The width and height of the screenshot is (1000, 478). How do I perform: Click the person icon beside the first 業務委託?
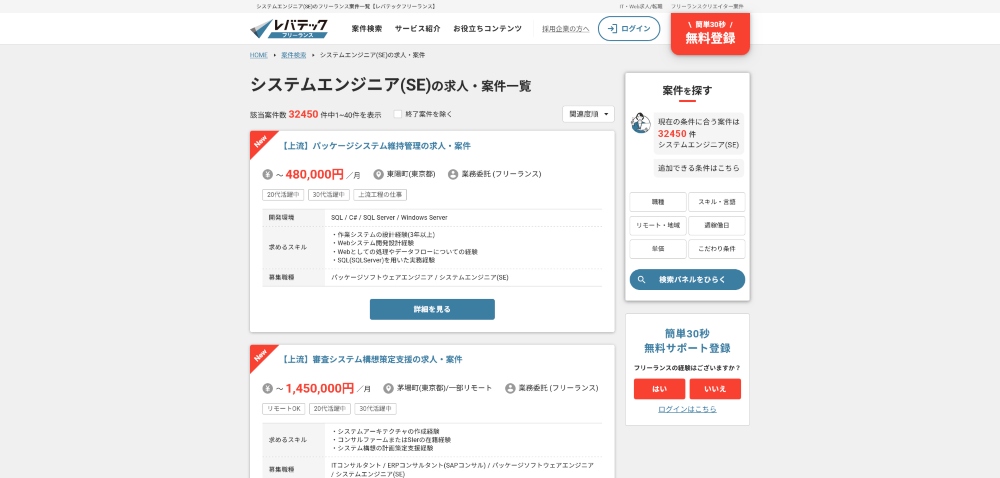(x=453, y=175)
